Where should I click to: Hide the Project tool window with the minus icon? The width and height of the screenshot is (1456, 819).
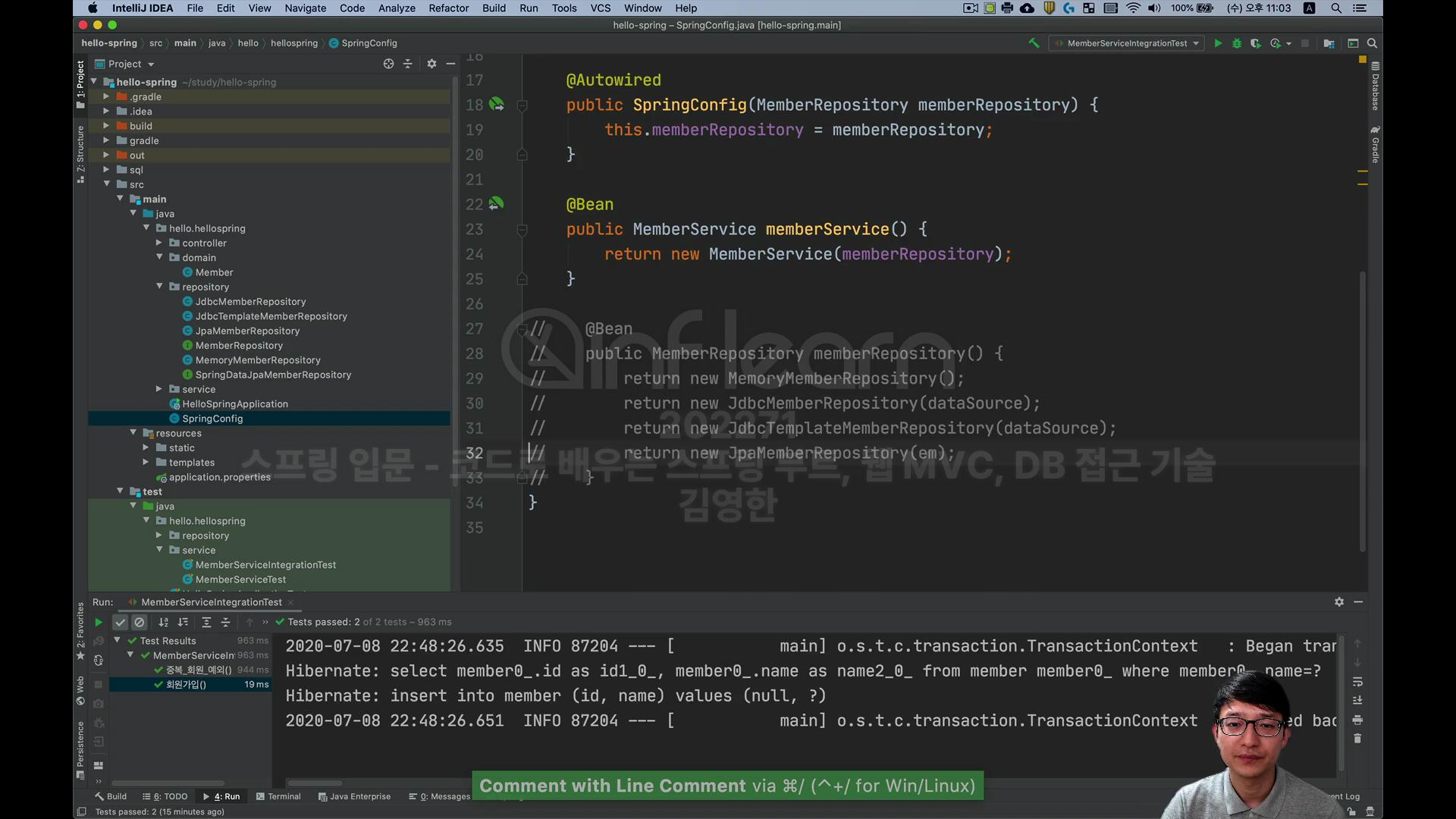click(450, 64)
